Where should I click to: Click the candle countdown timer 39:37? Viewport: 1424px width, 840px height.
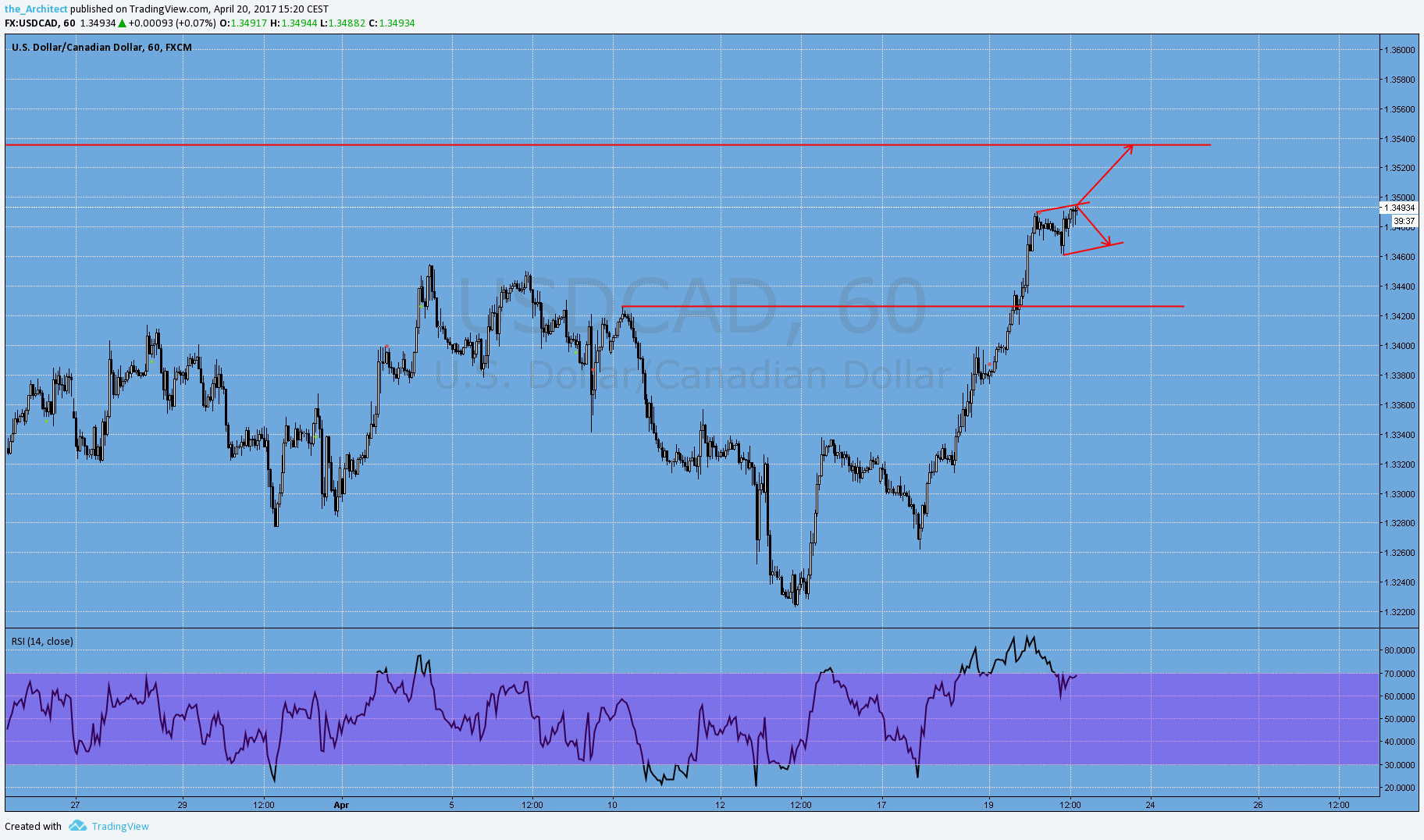click(1404, 221)
